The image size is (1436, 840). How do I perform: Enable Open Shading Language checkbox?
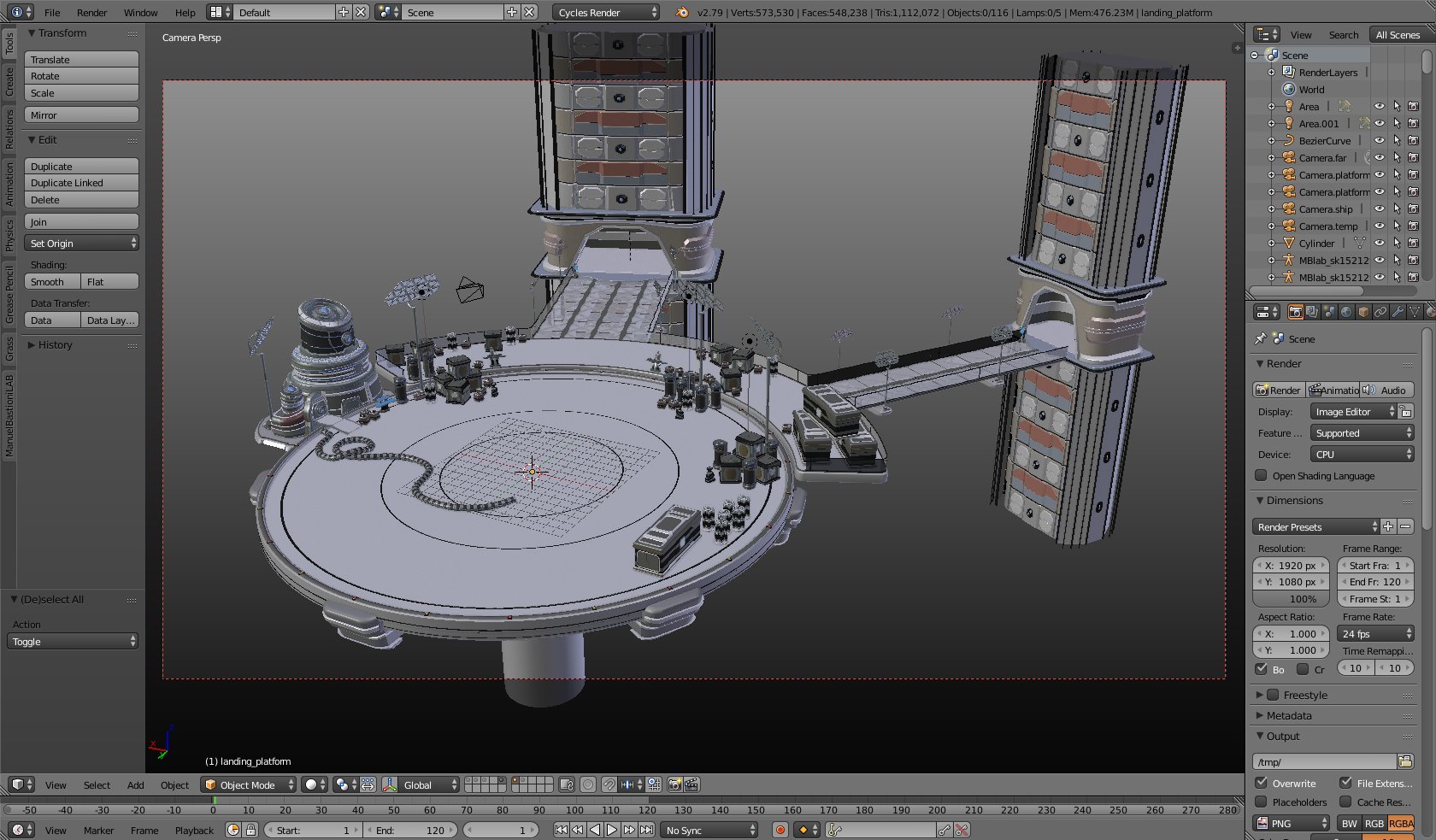(x=1261, y=475)
